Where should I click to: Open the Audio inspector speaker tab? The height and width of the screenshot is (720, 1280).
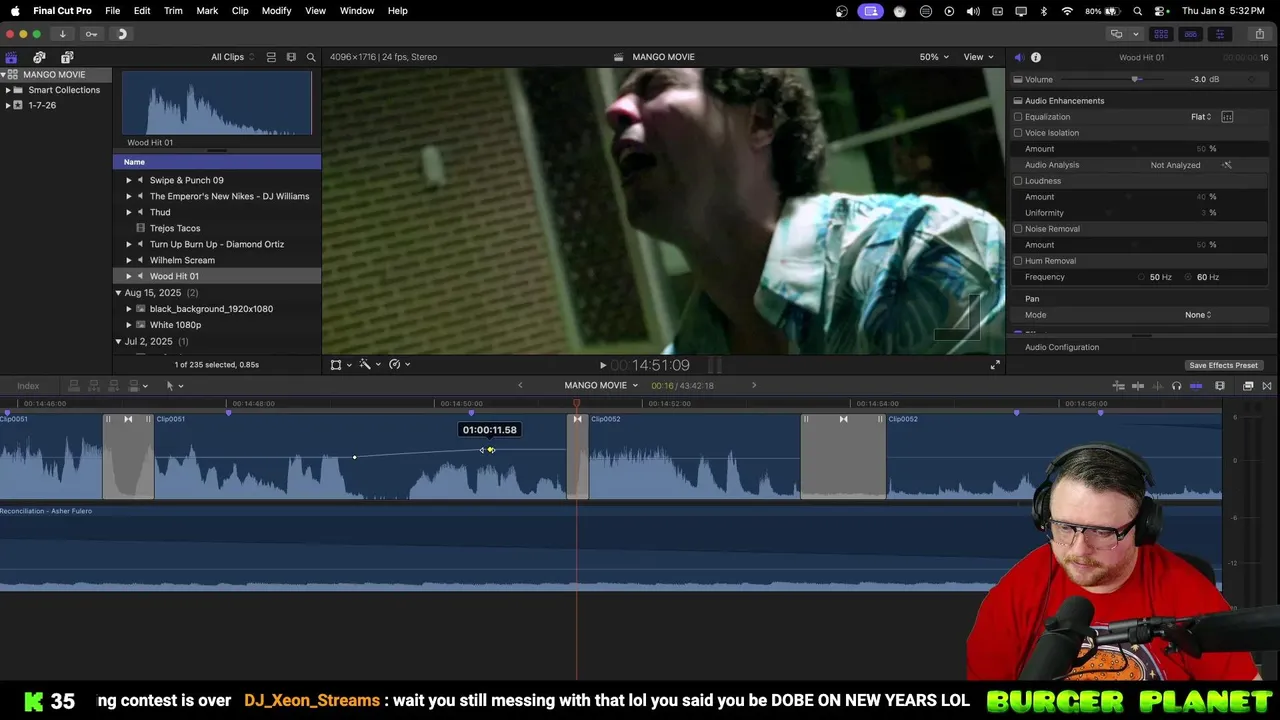tap(1018, 57)
